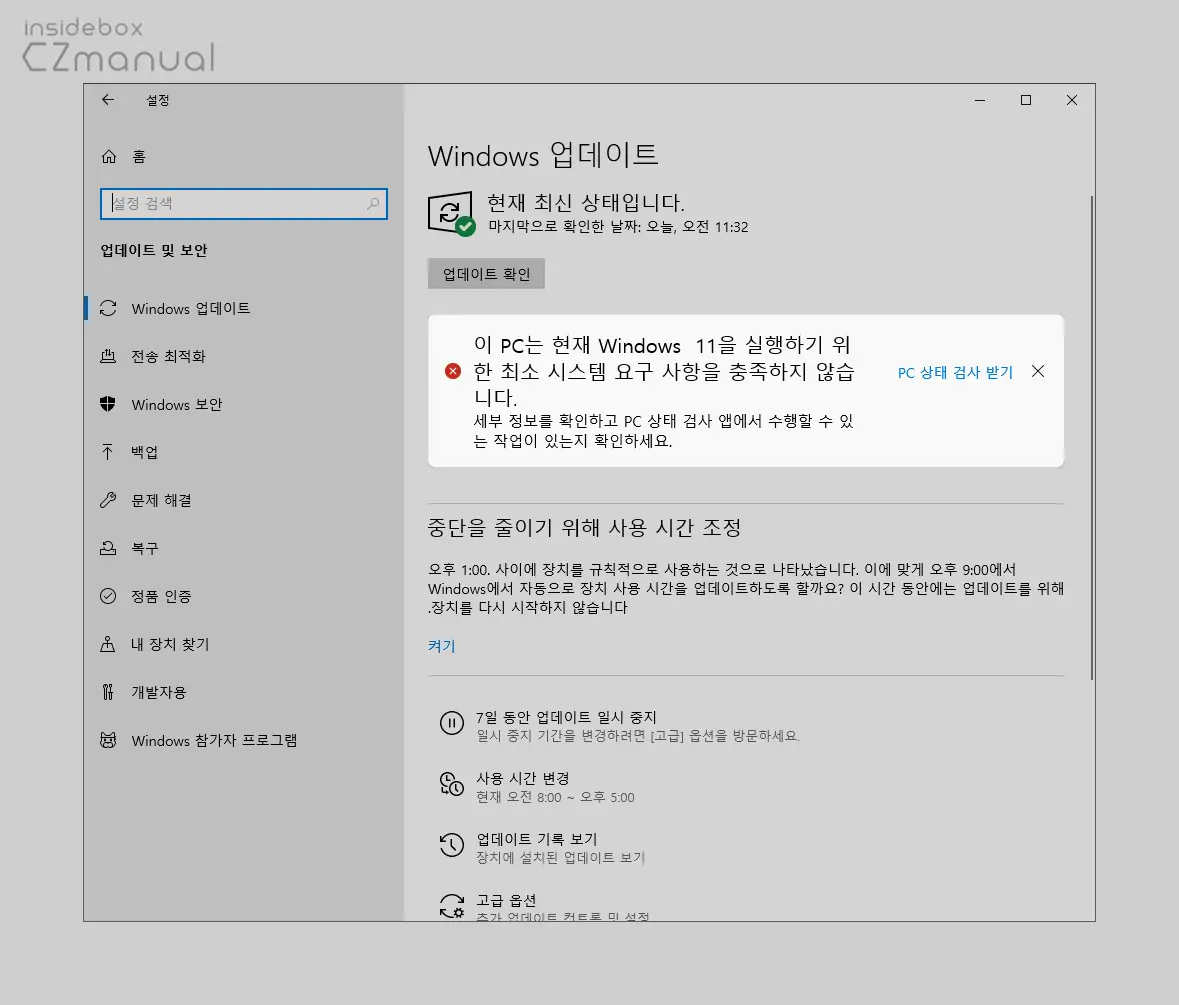The image size is (1179, 1005).
Task: Click the 홈 label in sidebar
Action: pos(139,156)
